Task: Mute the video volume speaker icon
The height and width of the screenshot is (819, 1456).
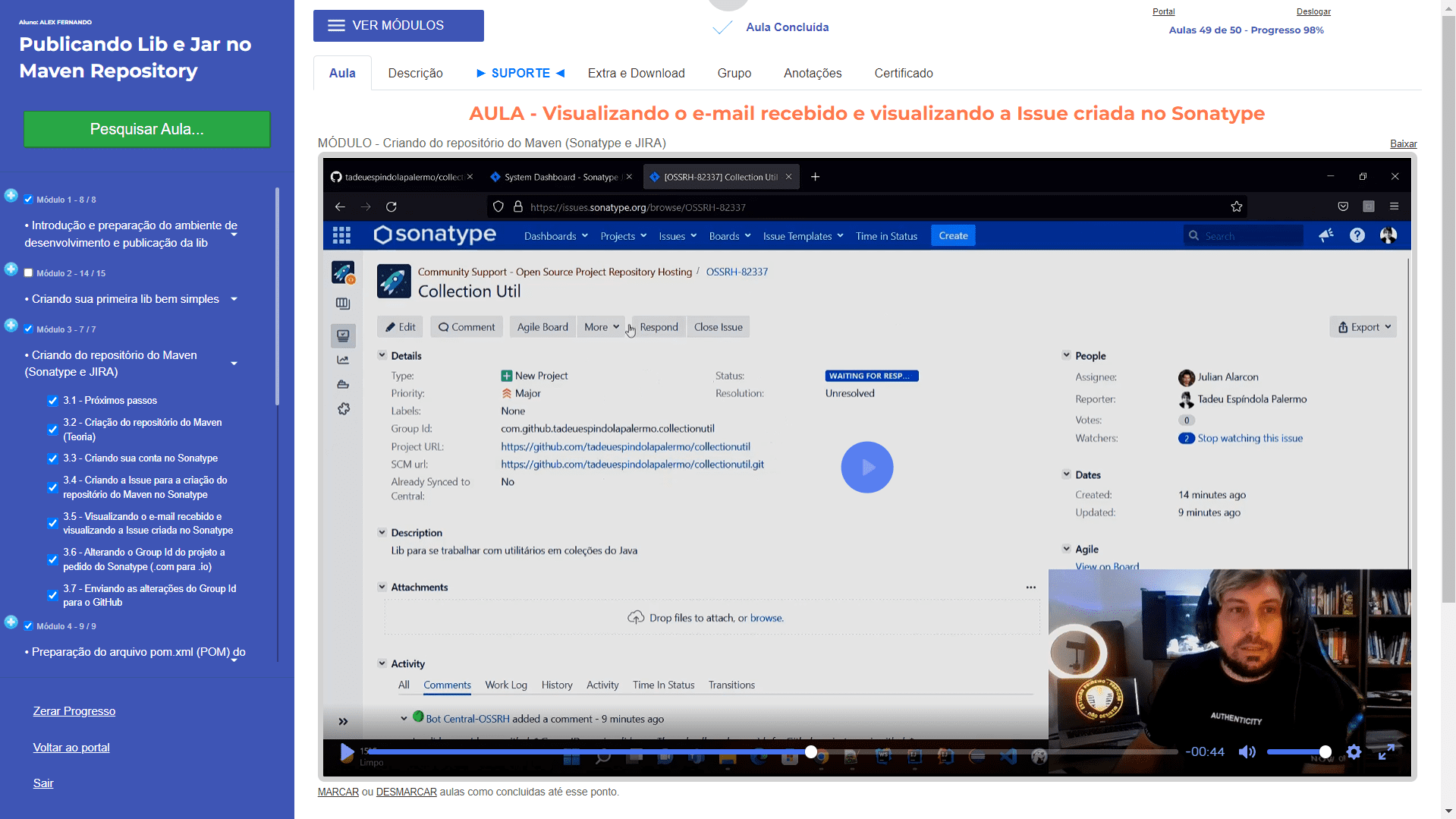Action: click(x=1247, y=752)
